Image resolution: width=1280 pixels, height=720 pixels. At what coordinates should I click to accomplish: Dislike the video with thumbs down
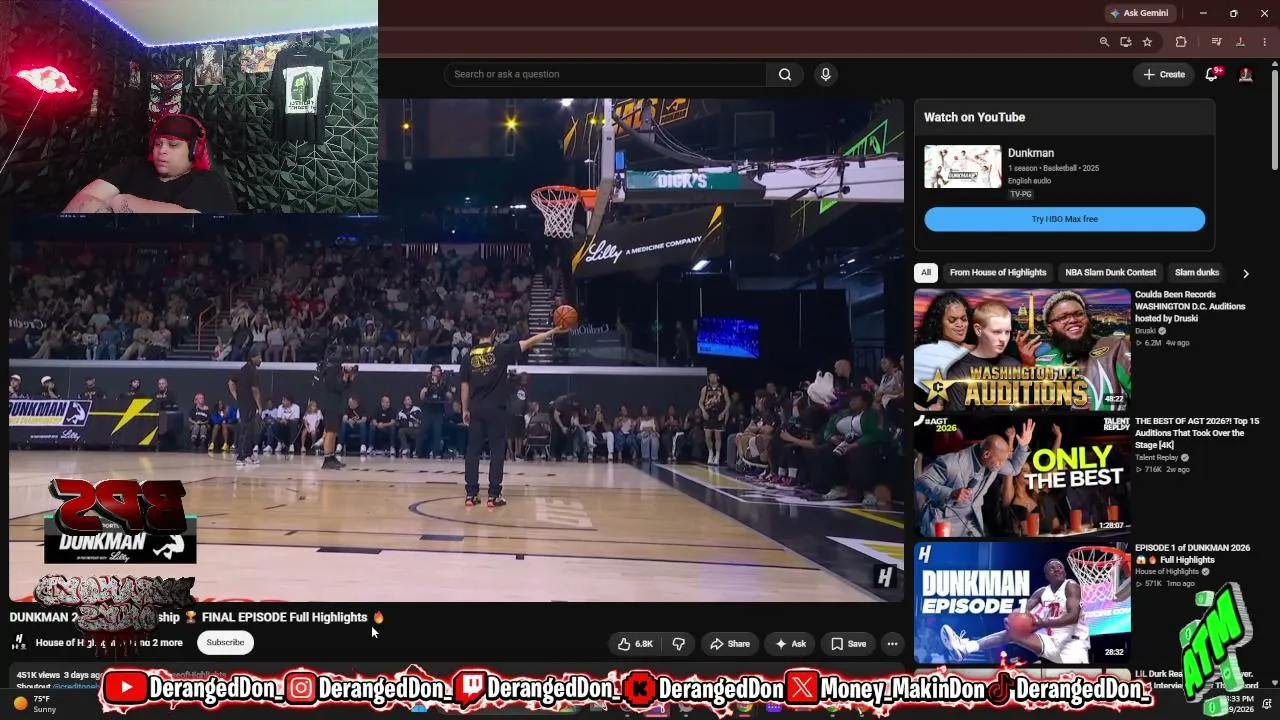(678, 644)
